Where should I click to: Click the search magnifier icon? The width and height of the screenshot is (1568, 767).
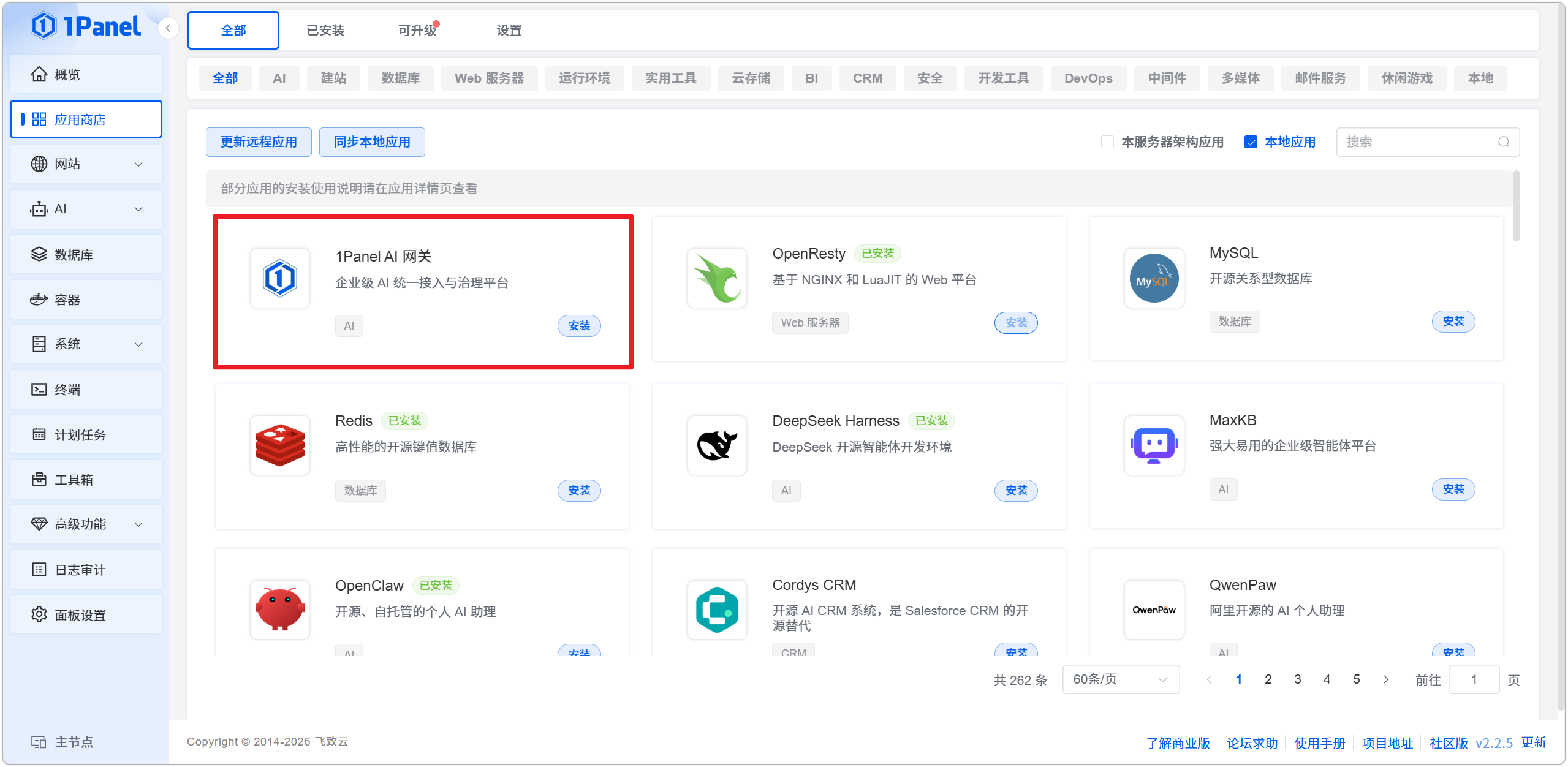(1504, 142)
